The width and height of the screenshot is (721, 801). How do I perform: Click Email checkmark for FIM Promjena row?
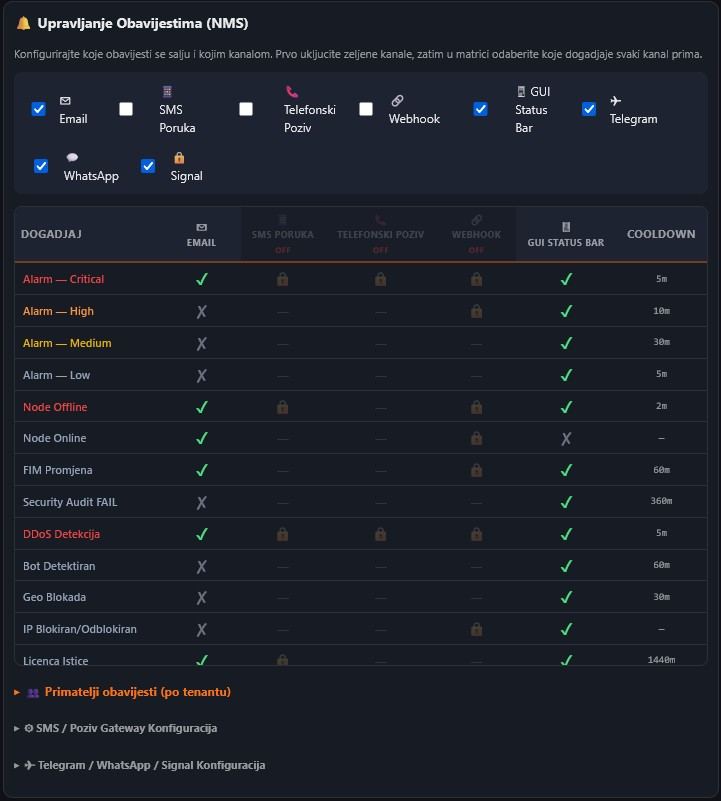(x=201, y=470)
